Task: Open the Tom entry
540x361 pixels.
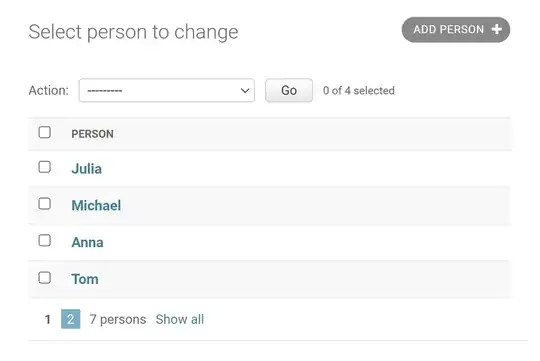Action: point(85,279)
